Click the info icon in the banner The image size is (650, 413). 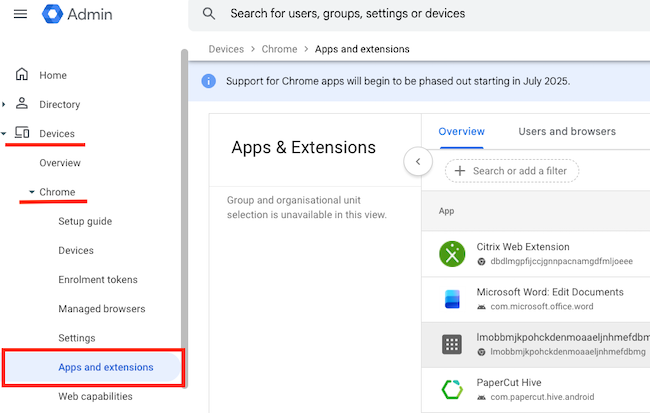click(x=209, y=81)
